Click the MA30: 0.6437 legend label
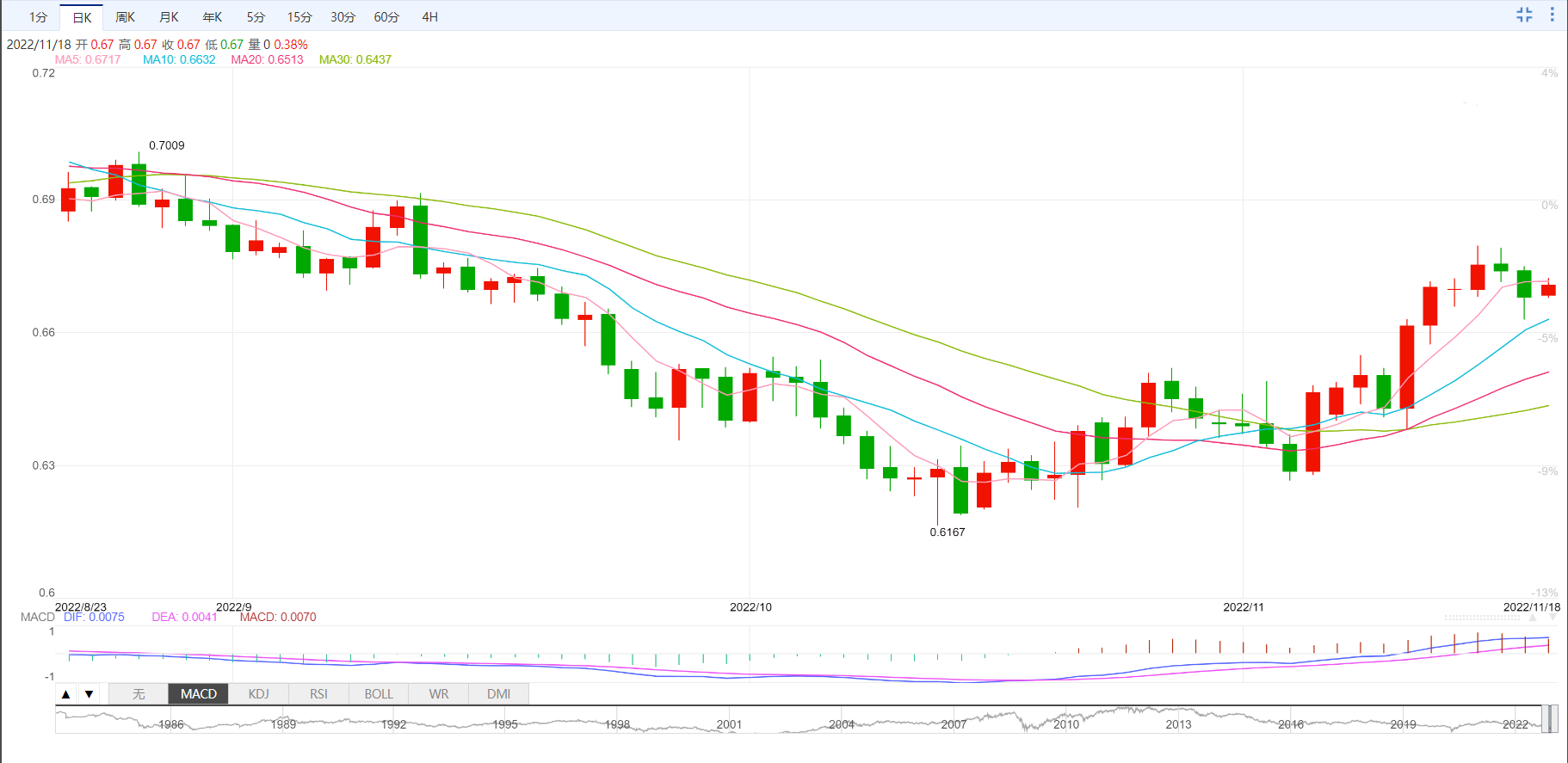 click(355, 59)
